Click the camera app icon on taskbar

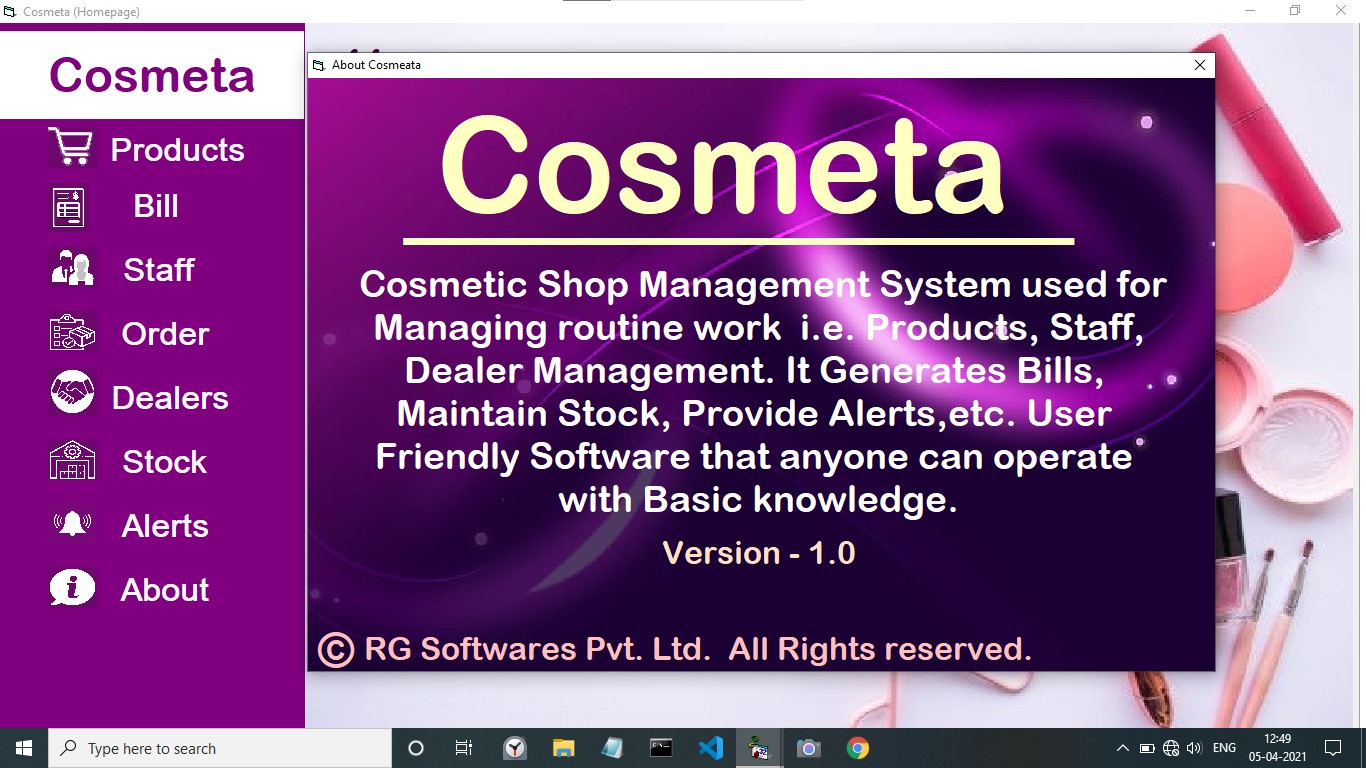[x=808, y=747]
